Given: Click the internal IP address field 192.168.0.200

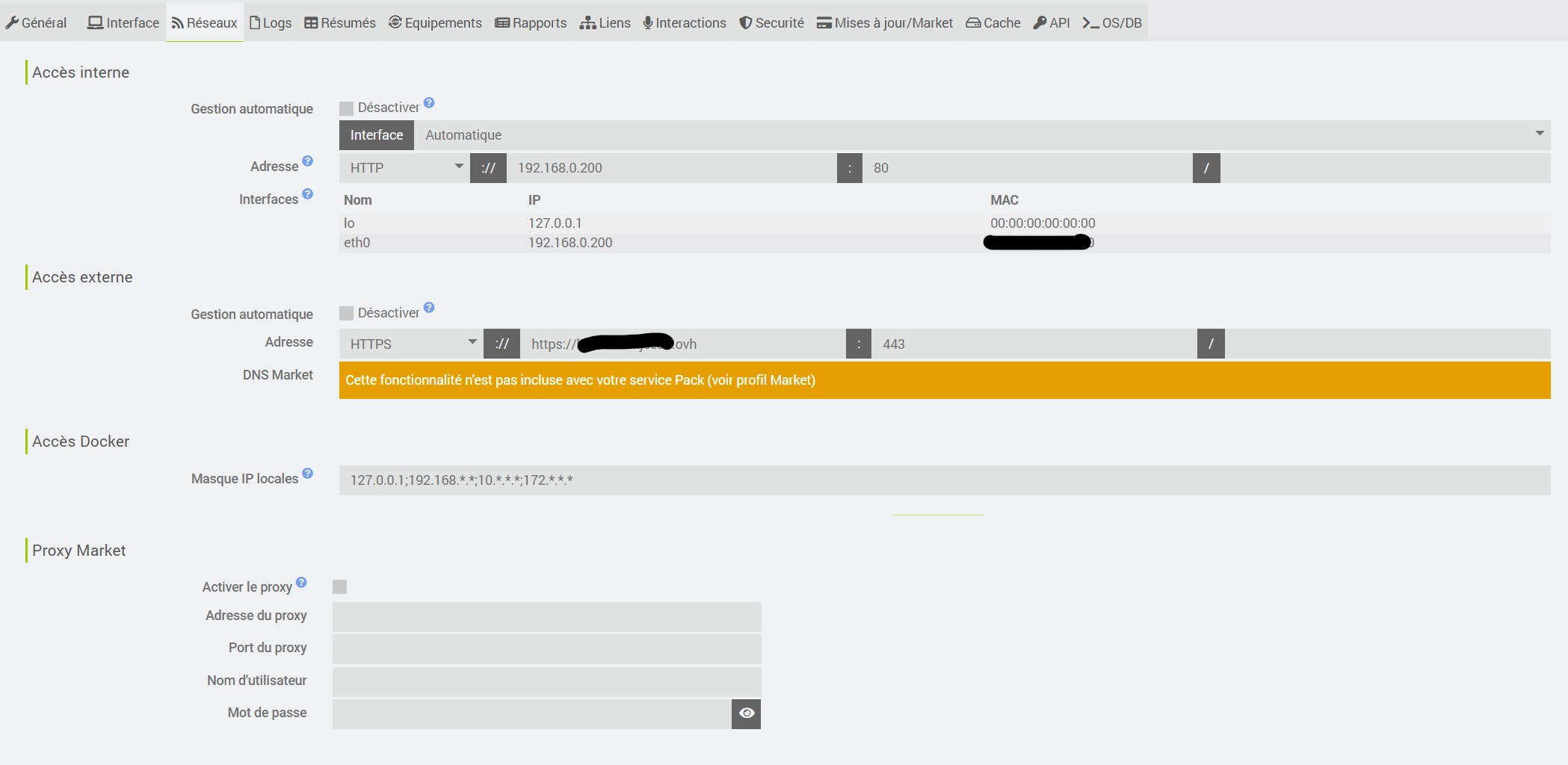Looking at the screenshot, I should [x=672, y=168].
